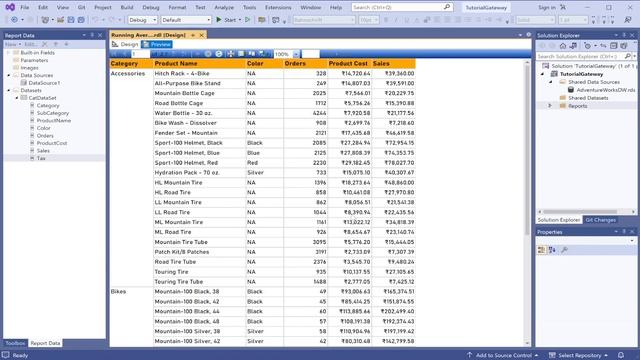This screenshot has height=360, width=640.
Task: Click report page number input box
Action: click(140, 54)
